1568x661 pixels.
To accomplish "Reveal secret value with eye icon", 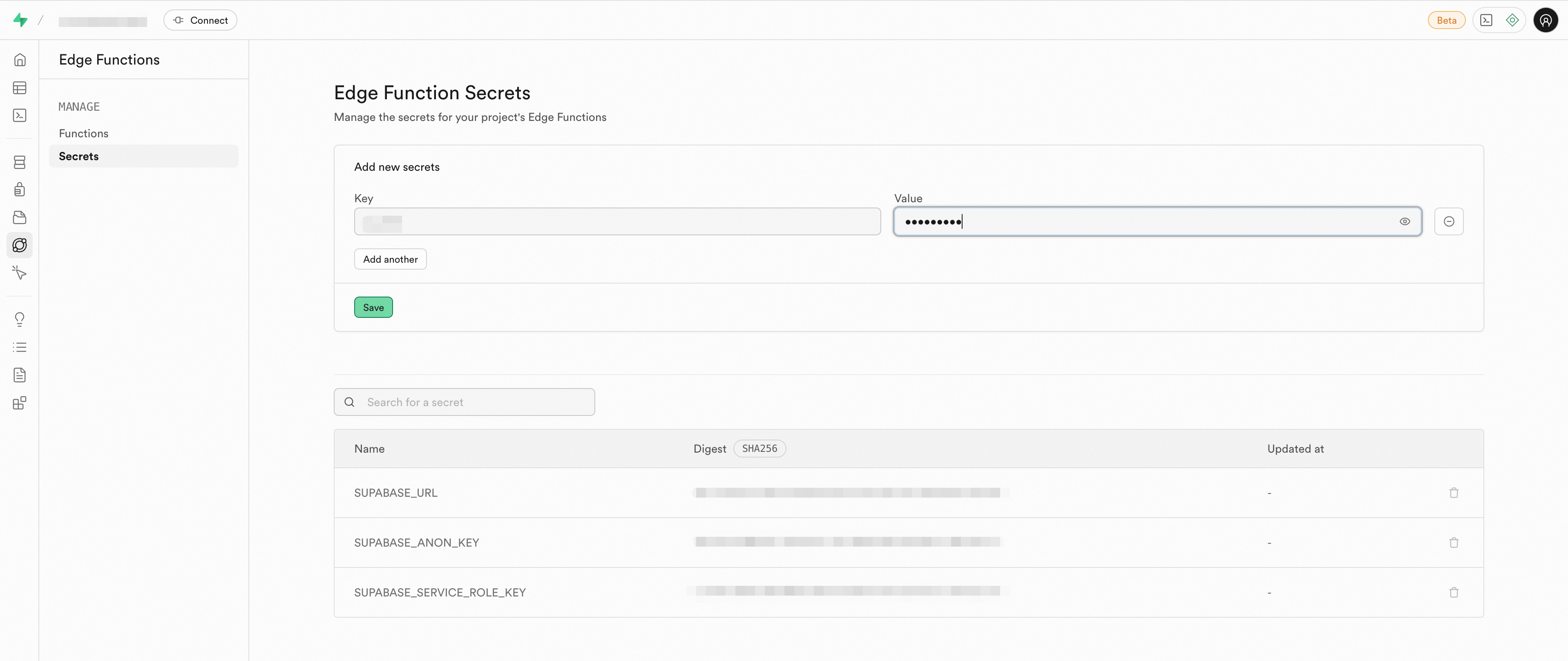I will [x=1404, y=221].
